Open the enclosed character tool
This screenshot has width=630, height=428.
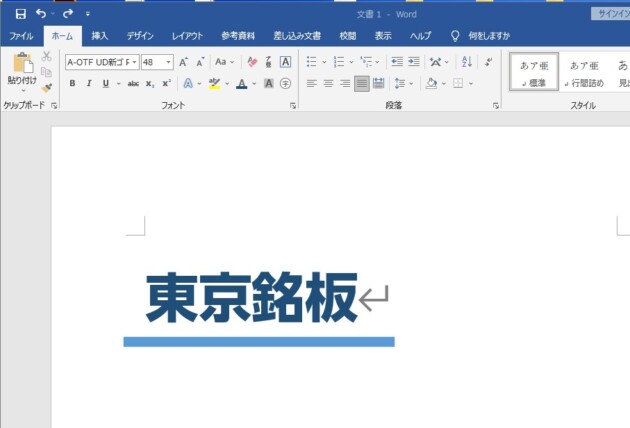285,83
